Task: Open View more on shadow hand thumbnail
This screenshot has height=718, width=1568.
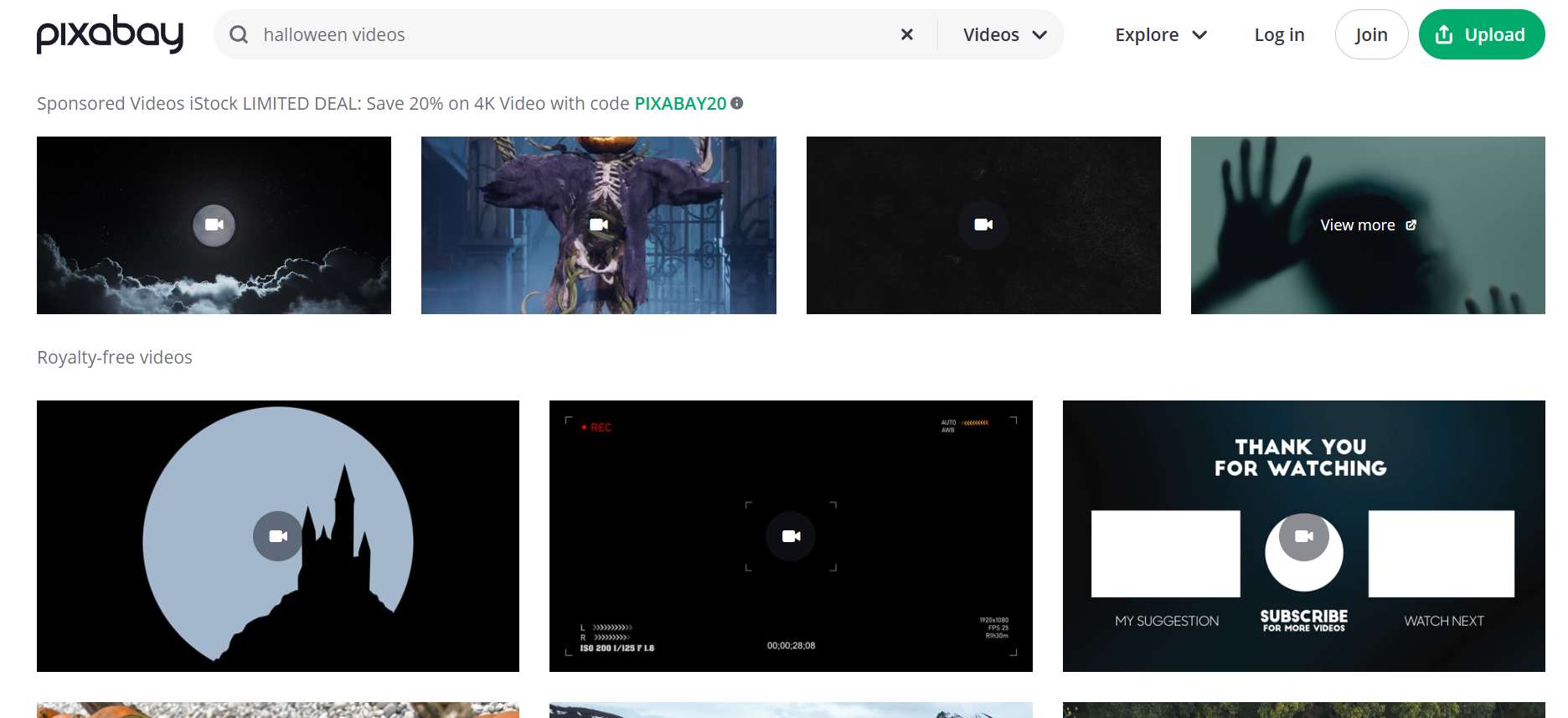Action: pos(1367,225)
